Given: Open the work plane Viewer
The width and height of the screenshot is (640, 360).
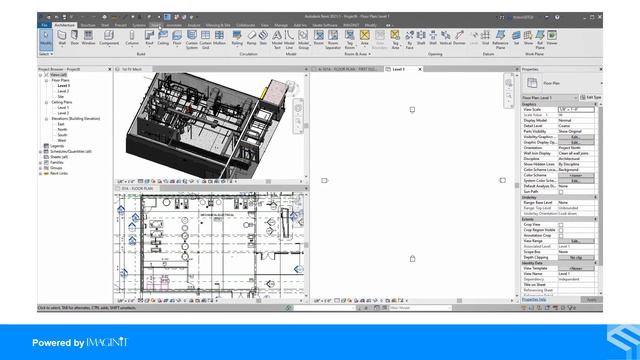Looking at the screenshot, I should pos(552,38).
